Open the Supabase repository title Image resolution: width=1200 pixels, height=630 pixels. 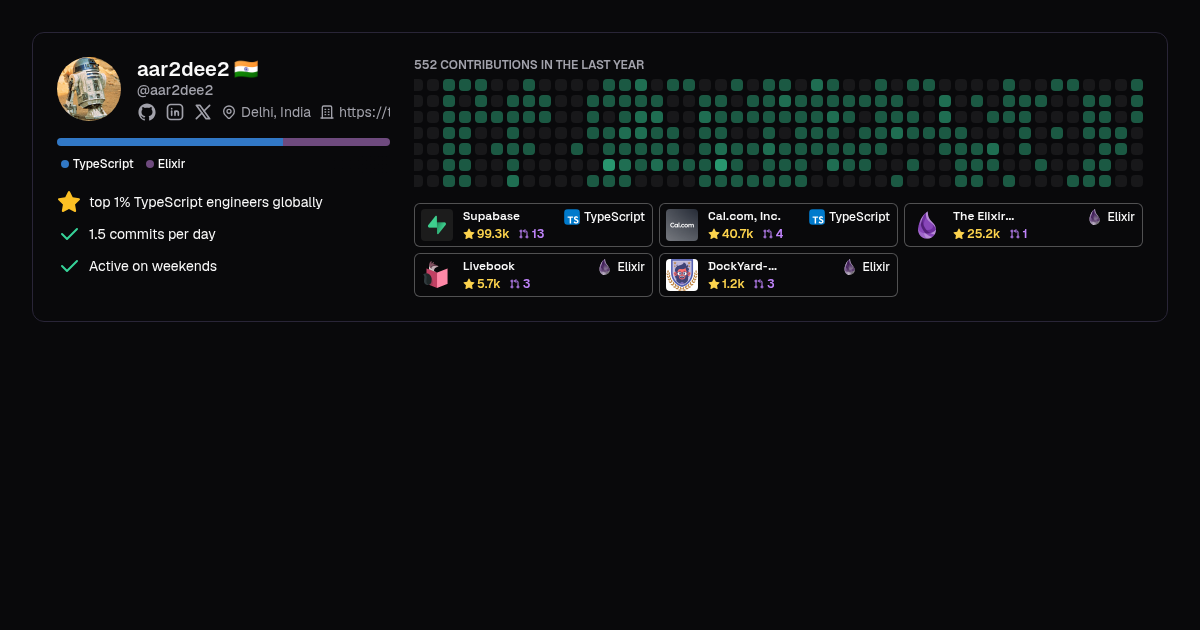491,216
